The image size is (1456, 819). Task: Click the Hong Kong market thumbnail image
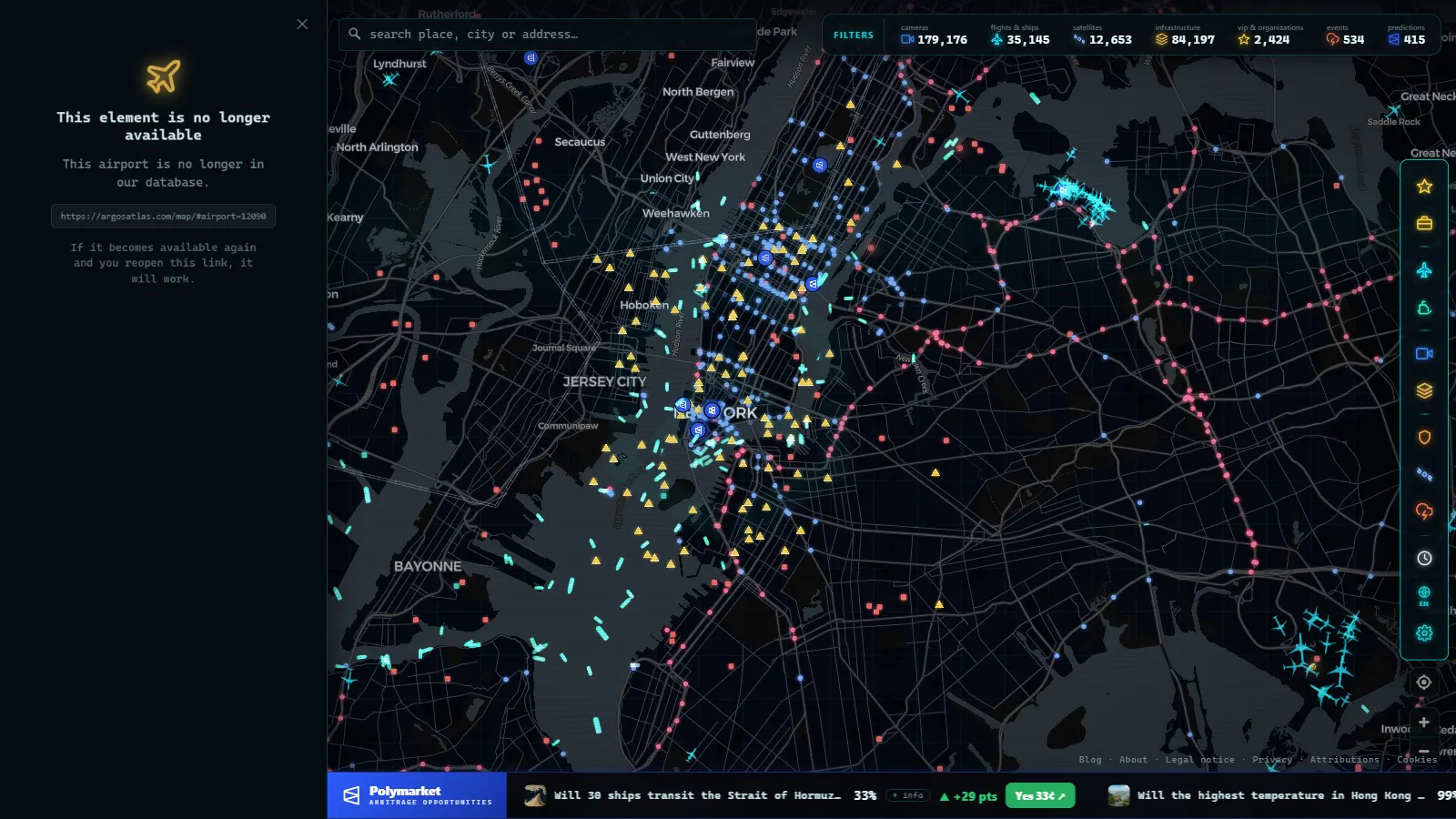tap(1118, 795)
